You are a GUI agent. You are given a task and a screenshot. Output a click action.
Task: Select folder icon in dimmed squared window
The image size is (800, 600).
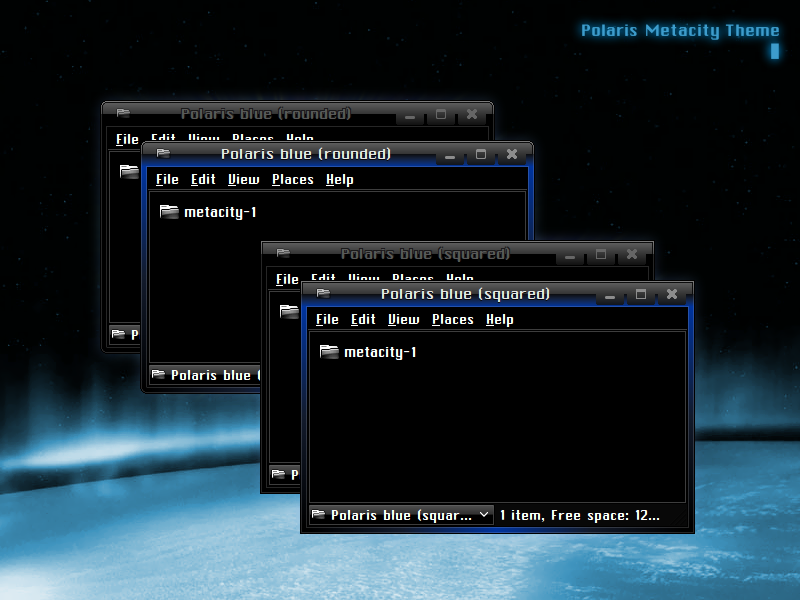pyautogui.click(x=289, y=311)
